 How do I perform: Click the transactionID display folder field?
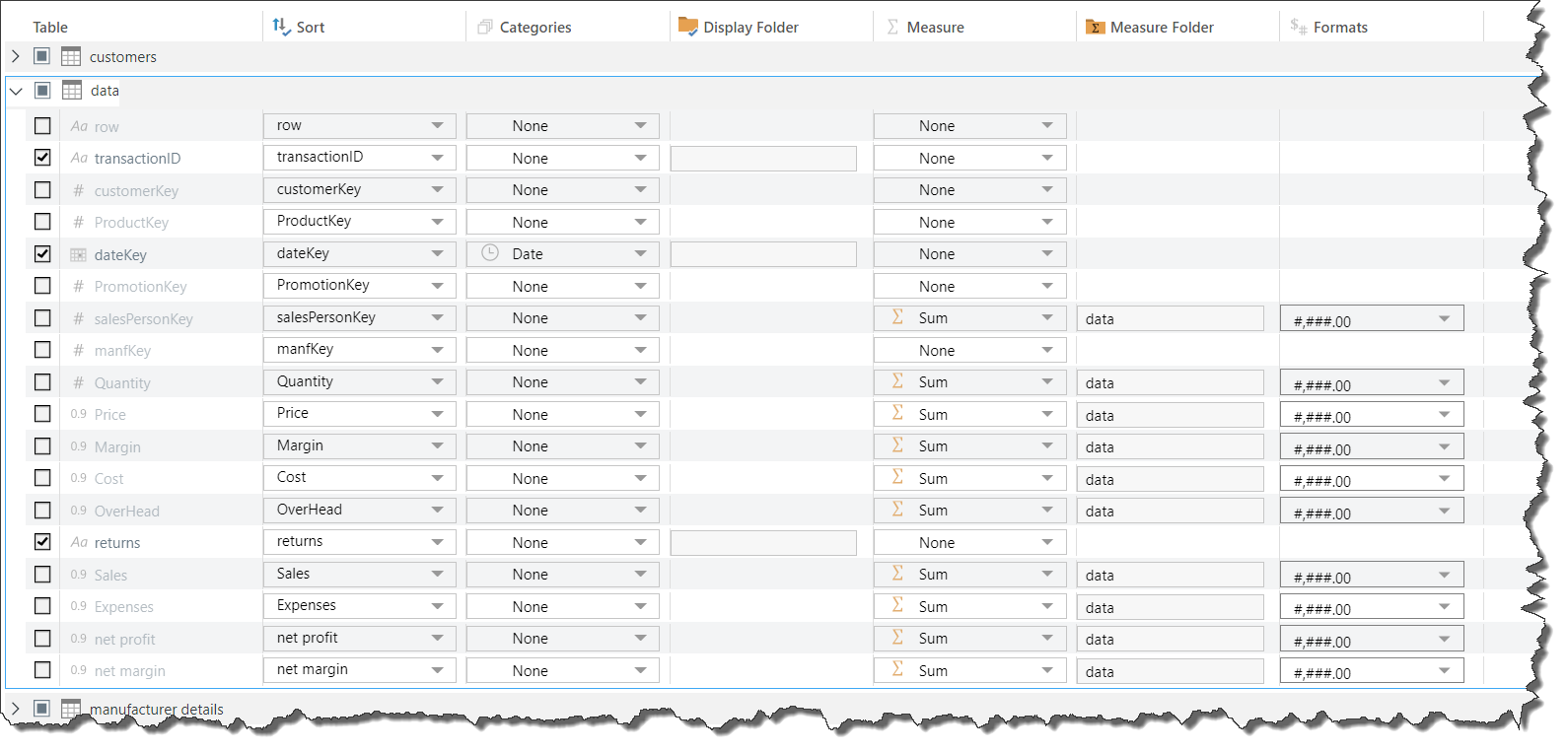click(762, 159)
